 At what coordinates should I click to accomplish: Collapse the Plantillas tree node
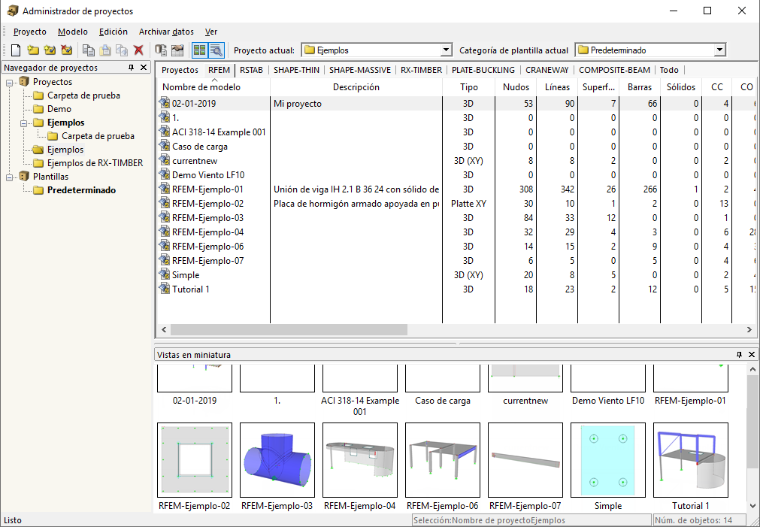click(x=9, y=177)
